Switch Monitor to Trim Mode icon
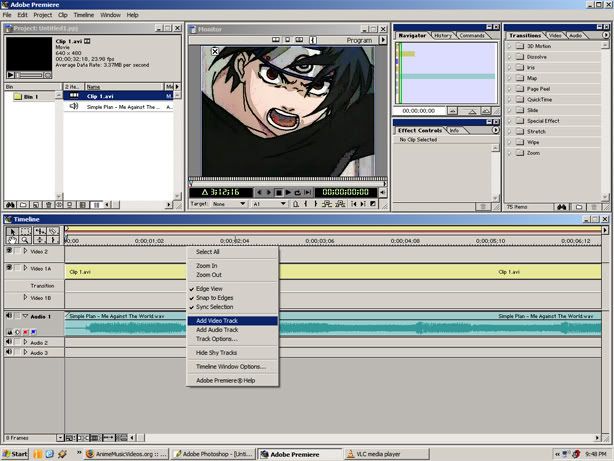614x461 pixels. (x=299, y=40)
